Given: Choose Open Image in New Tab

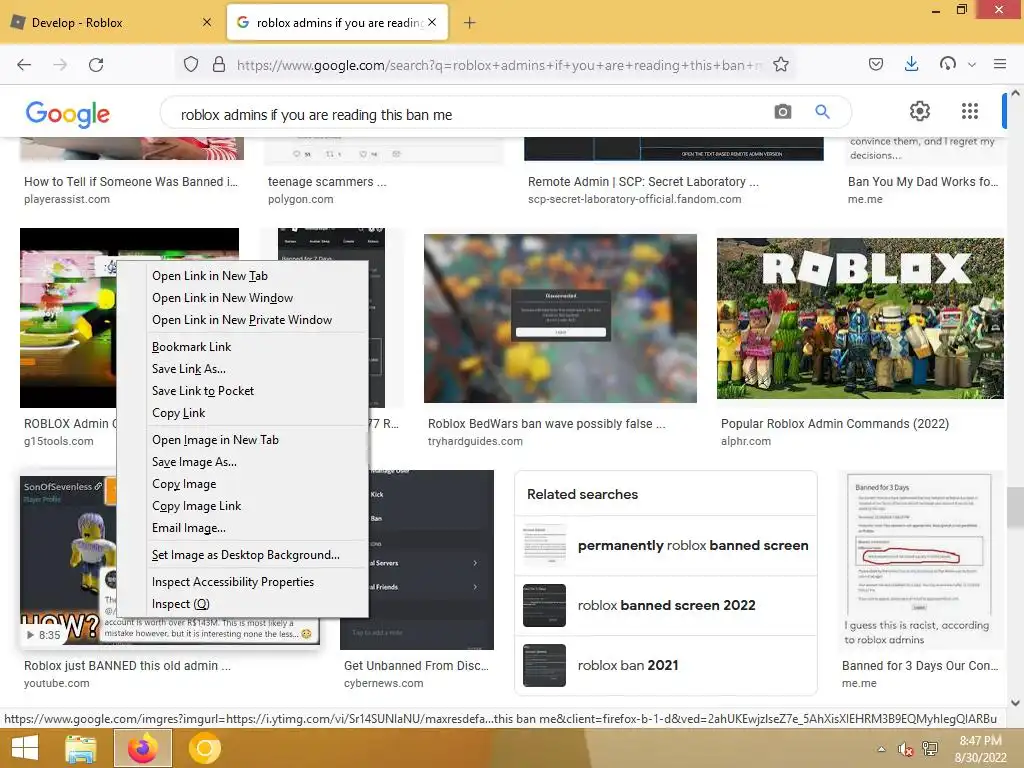Looking at the screenshot, I should [243, 440].
